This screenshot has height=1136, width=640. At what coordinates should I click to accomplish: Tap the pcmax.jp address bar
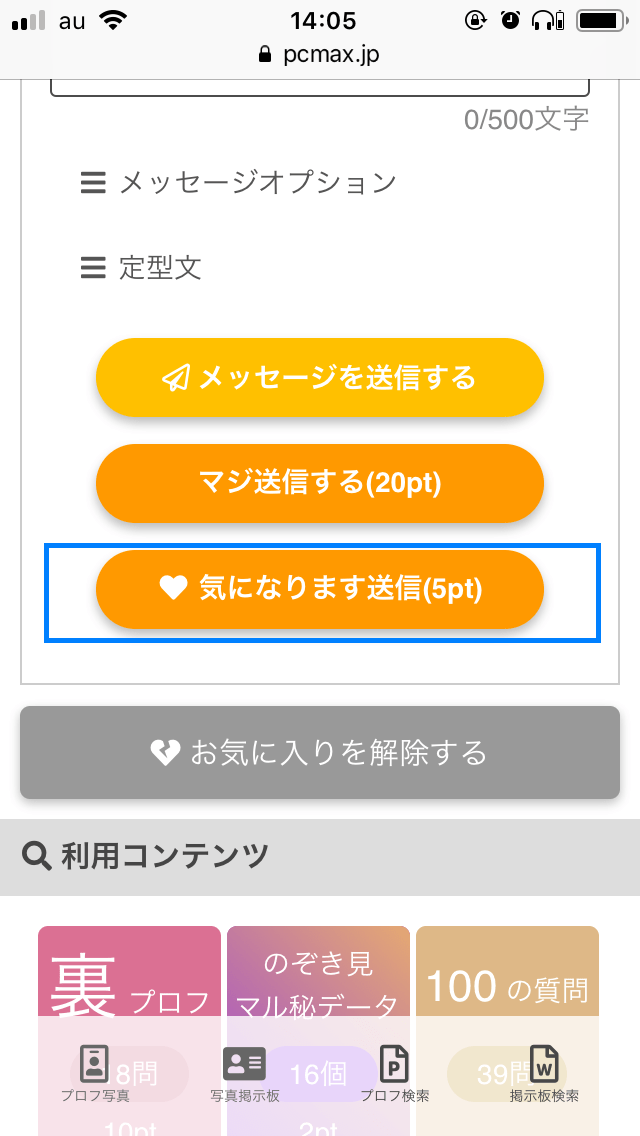click(x=320, y=54)
